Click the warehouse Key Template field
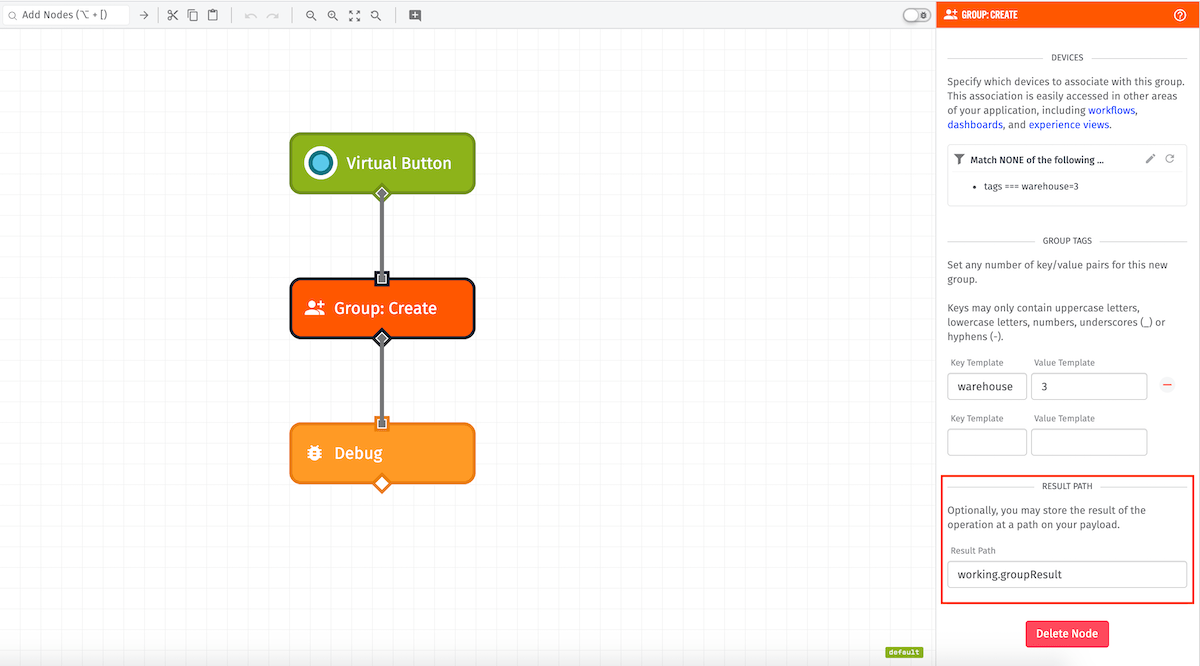 tap(987, 386)
